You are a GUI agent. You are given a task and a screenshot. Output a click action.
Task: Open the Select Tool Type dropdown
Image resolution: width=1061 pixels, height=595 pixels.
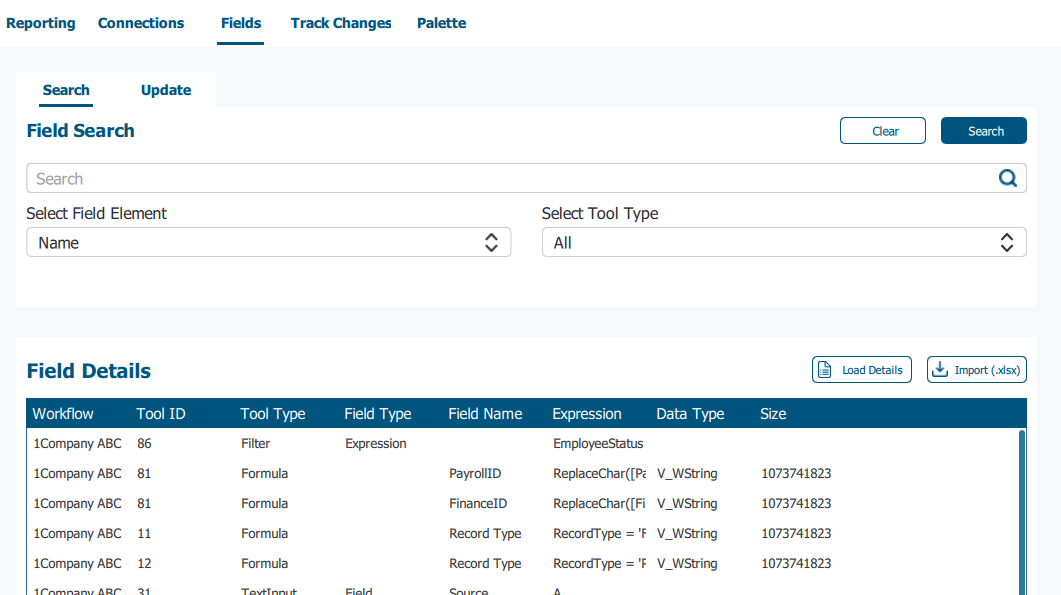coord(784,242)
